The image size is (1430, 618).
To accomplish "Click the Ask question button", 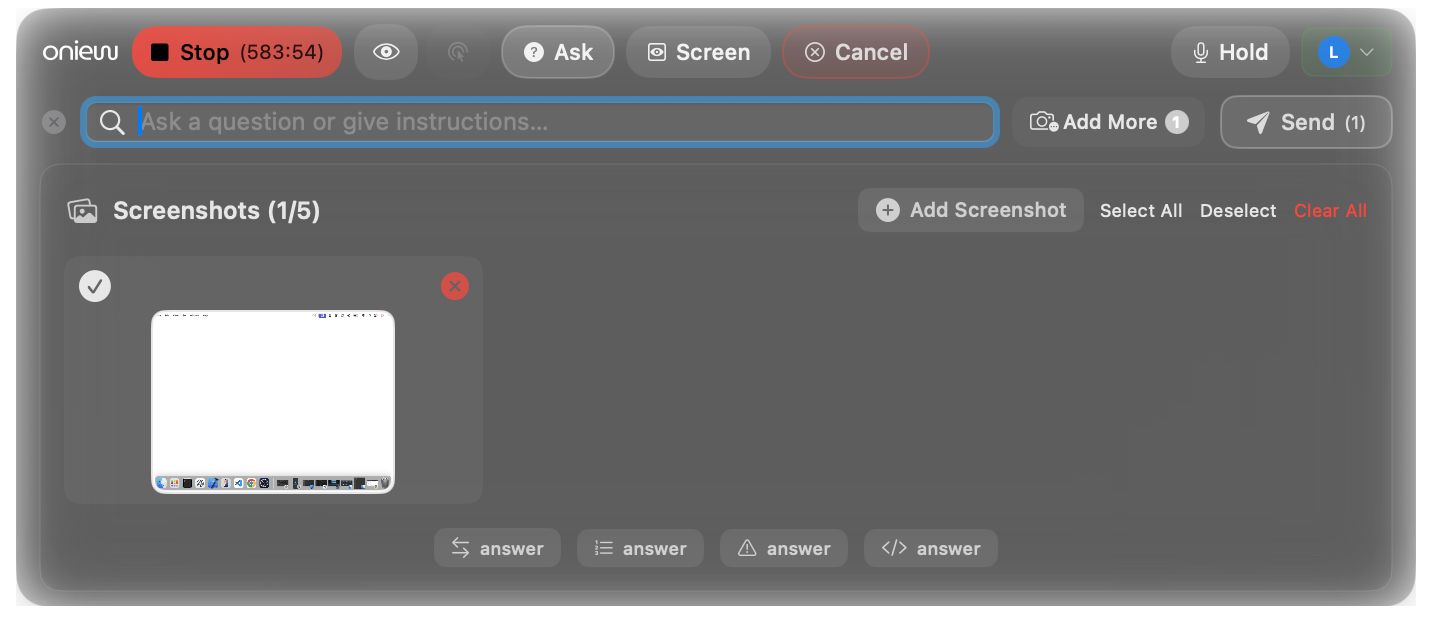I will point(558,52).
